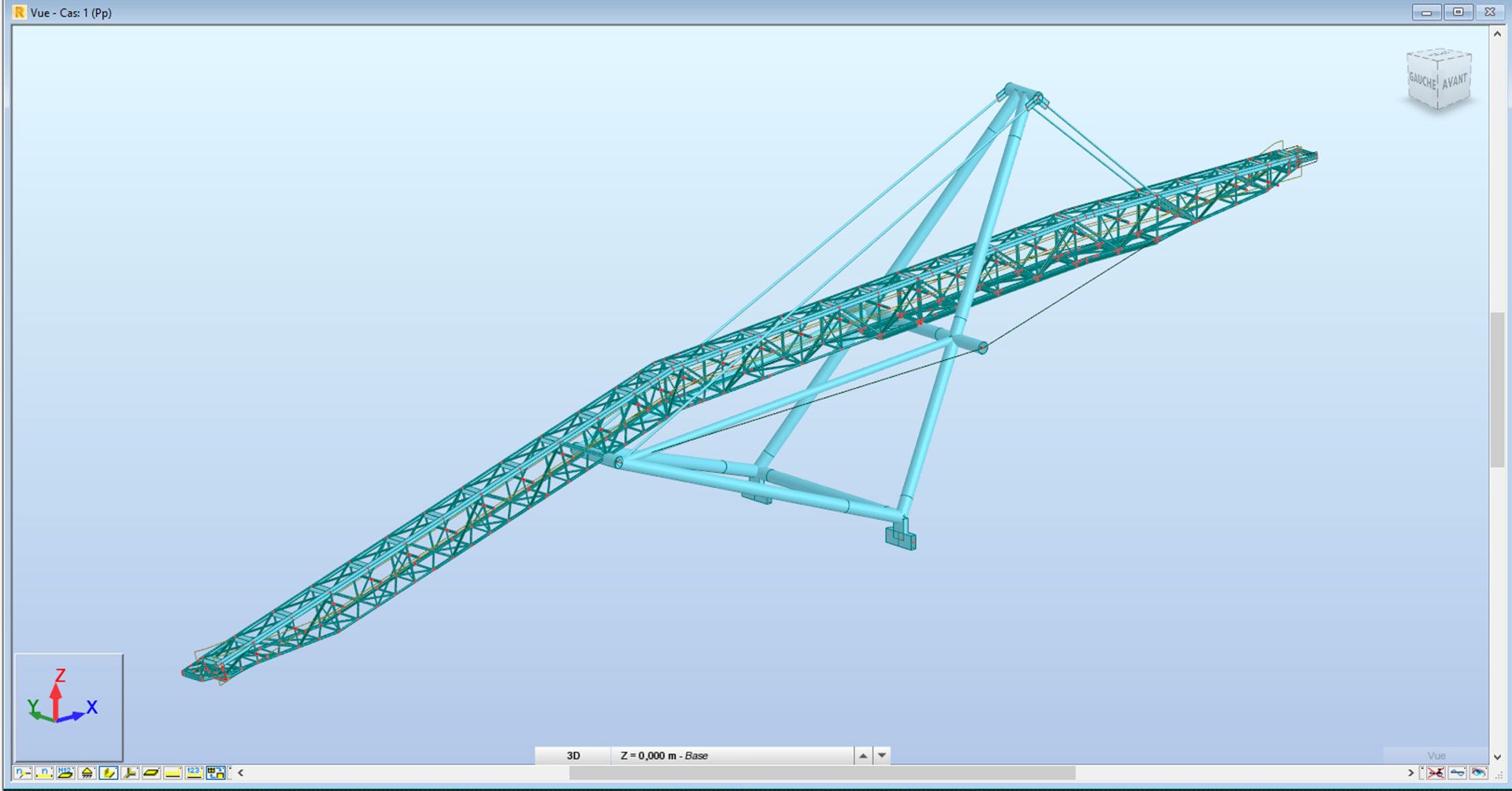Screen dimensions: 1512x791
Task: Click the panel thickness display icon
Action: pos(151,773)
